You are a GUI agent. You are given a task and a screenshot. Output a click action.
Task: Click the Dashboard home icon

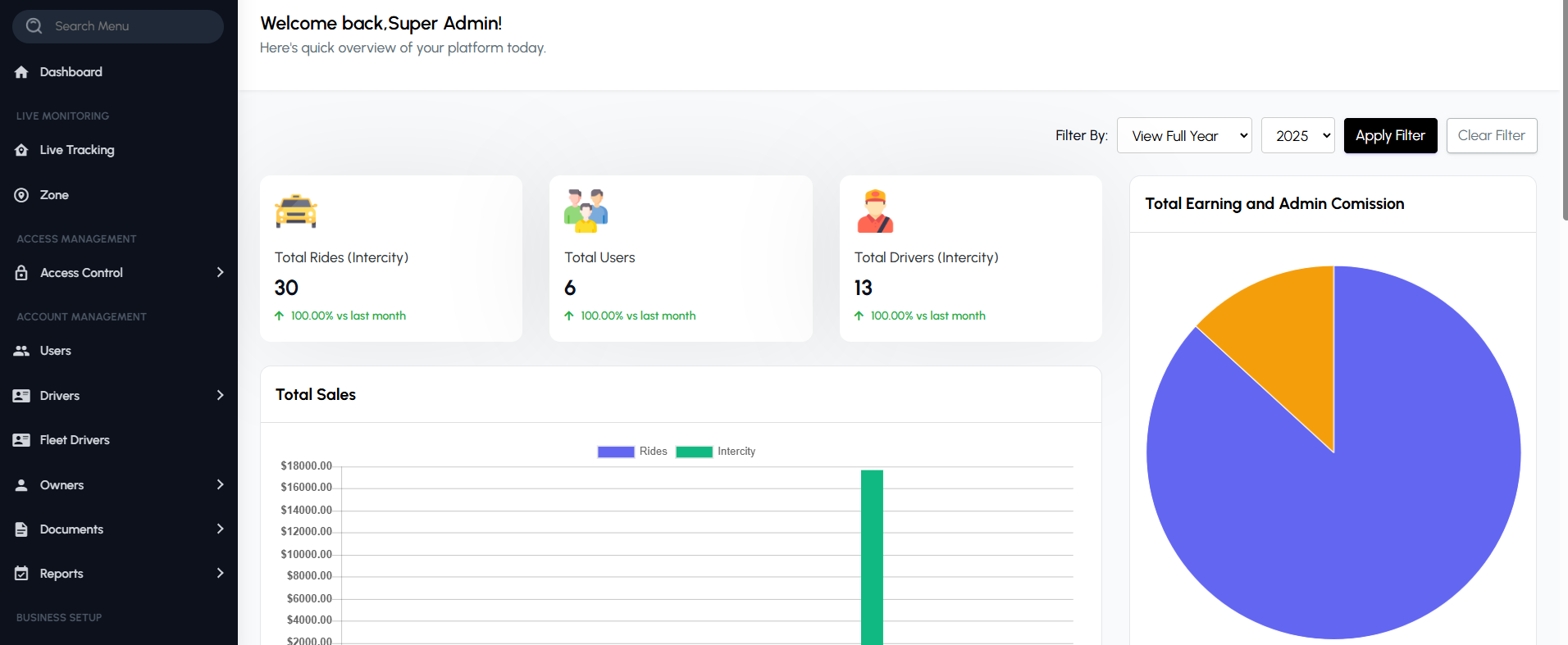click(x=21, y=72)
